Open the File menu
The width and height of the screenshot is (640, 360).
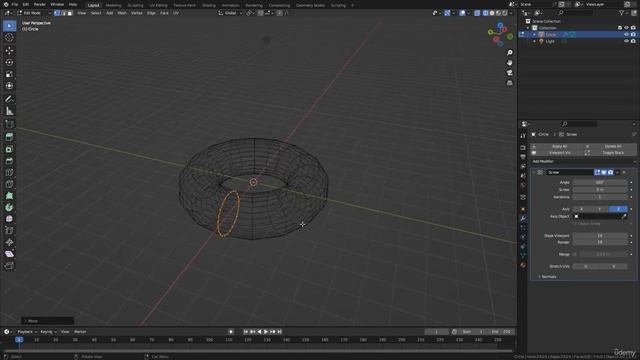coord(15,4)
